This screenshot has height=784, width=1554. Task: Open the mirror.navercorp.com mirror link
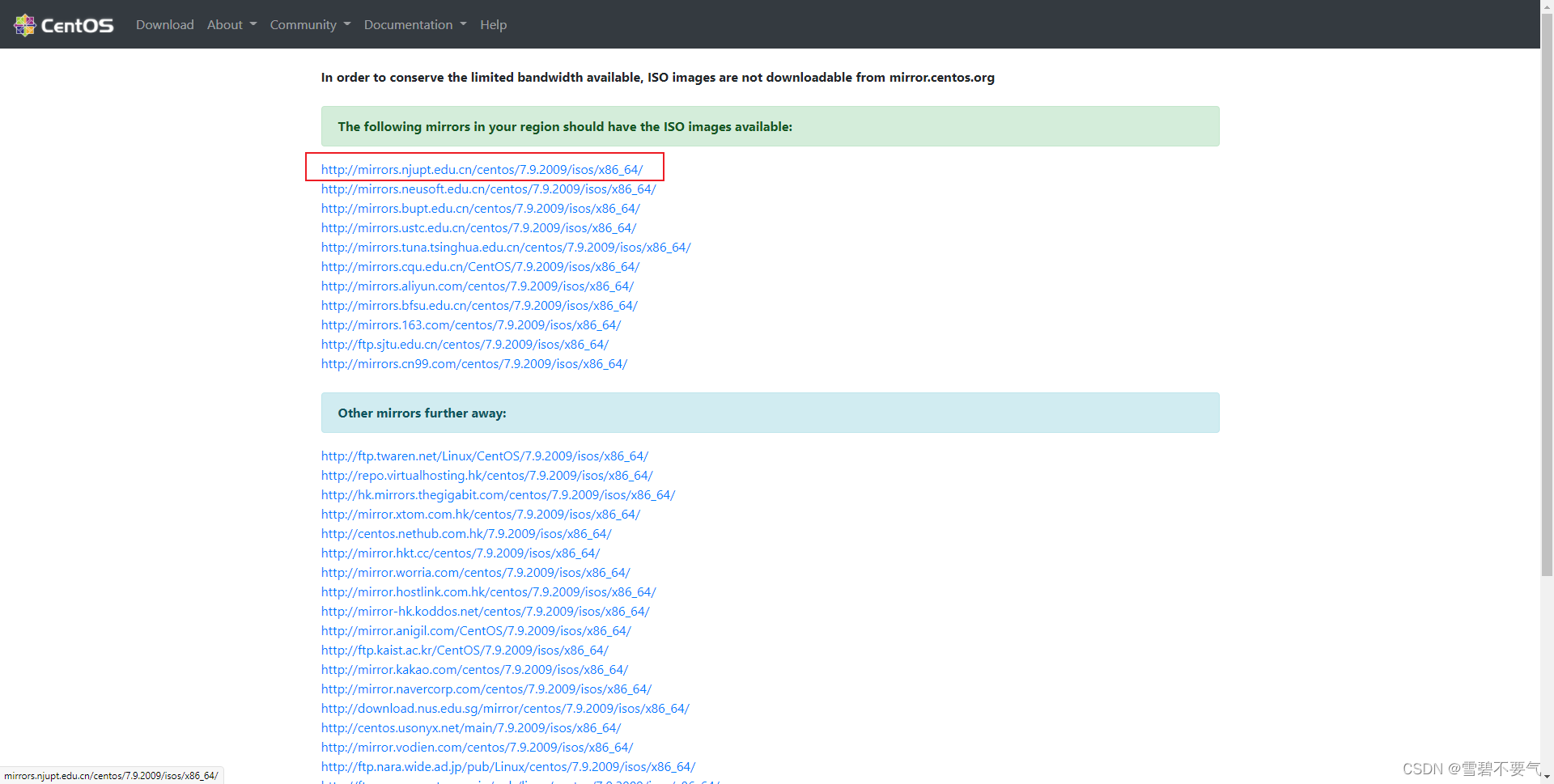(486, 689)
